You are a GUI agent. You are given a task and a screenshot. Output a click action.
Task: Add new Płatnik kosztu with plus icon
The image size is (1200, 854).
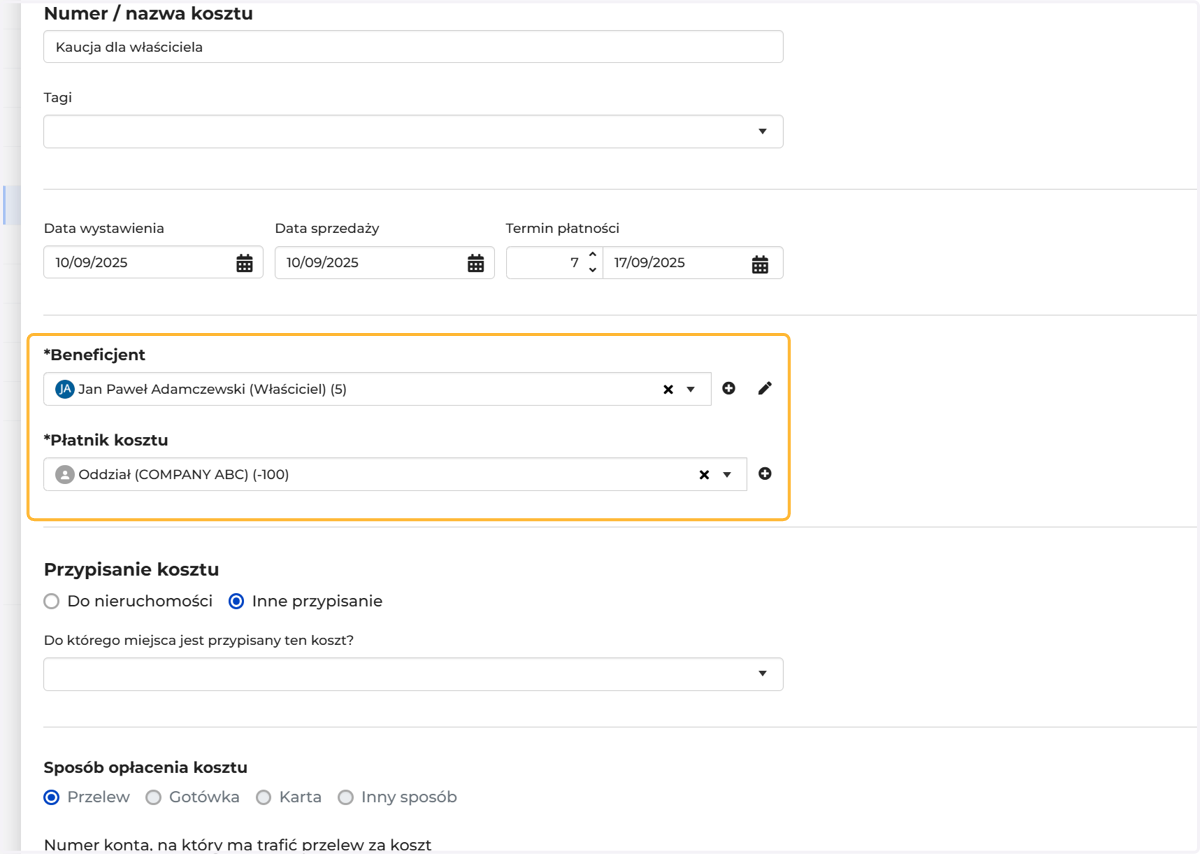pos(765,474)
